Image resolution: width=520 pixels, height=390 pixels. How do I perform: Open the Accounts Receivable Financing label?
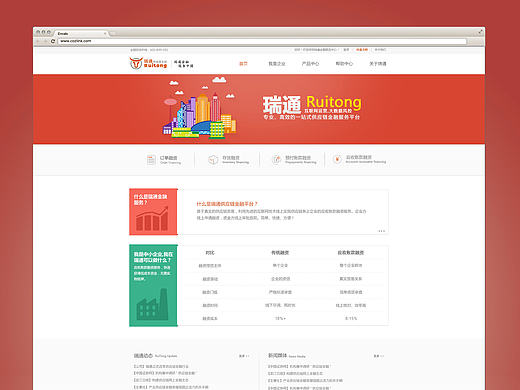pyautogui.click(x=366, y=159)
